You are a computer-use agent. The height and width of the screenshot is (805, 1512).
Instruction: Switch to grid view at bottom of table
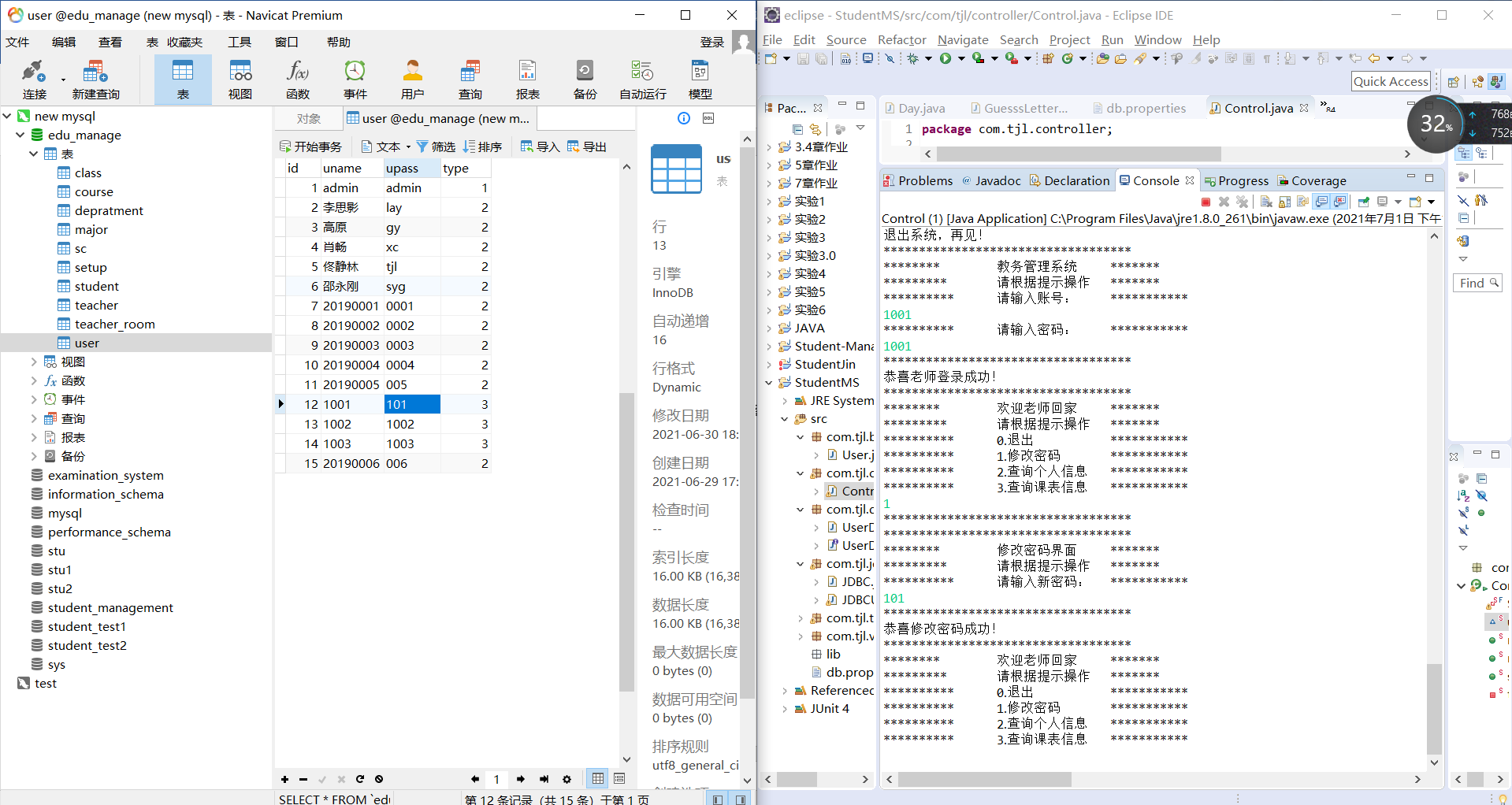click(598, 778)
